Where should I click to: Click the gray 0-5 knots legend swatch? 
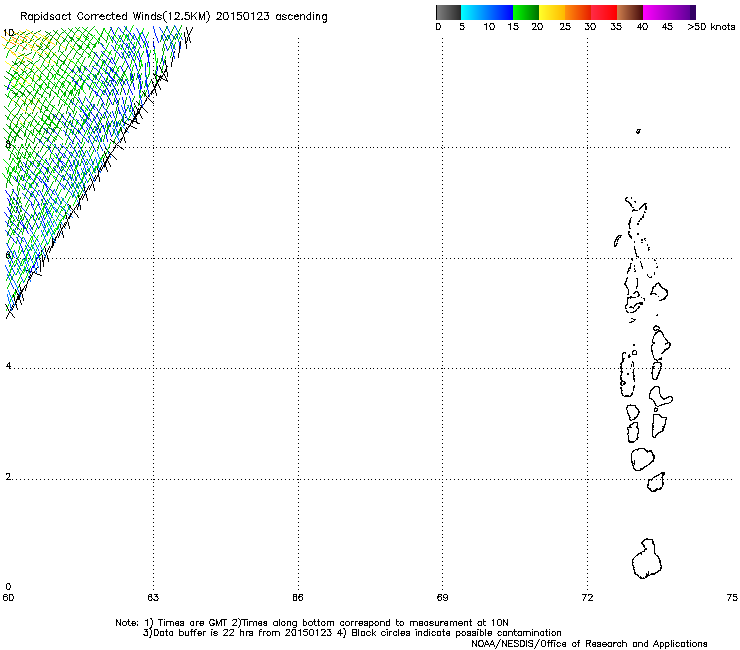[448, 12]
